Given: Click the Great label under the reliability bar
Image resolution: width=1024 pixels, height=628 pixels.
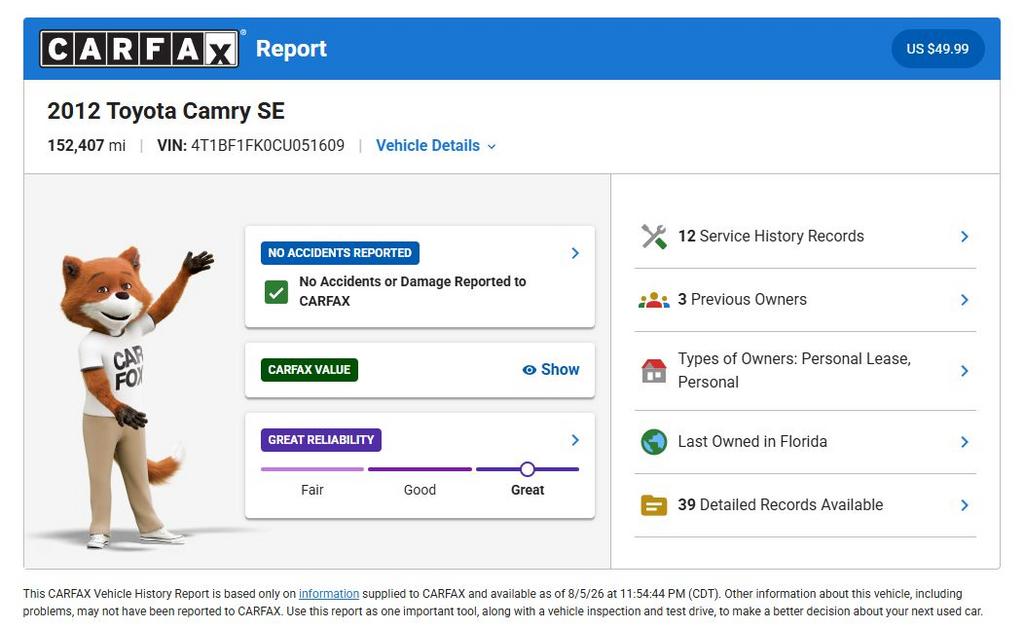Looking at the screenshot, I should tap(527, 490).
